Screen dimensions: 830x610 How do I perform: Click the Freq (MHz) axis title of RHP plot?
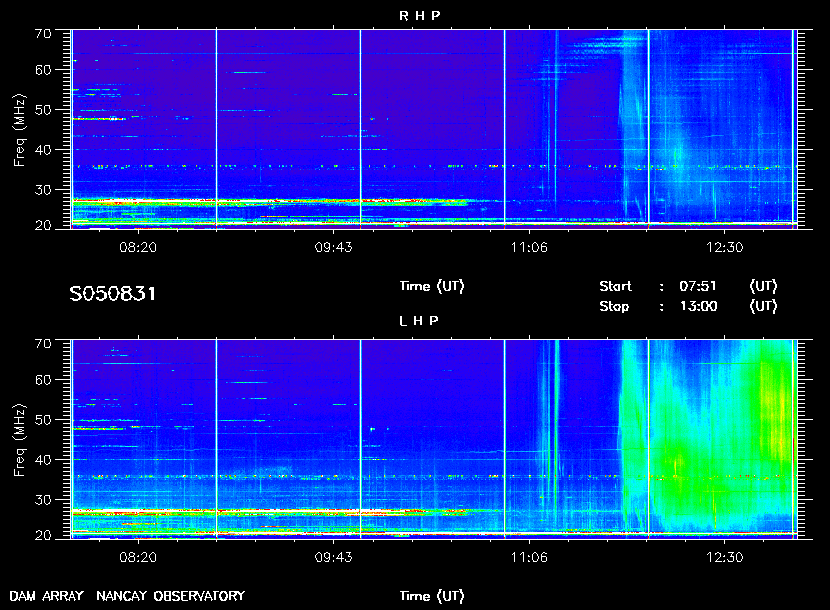20,130
